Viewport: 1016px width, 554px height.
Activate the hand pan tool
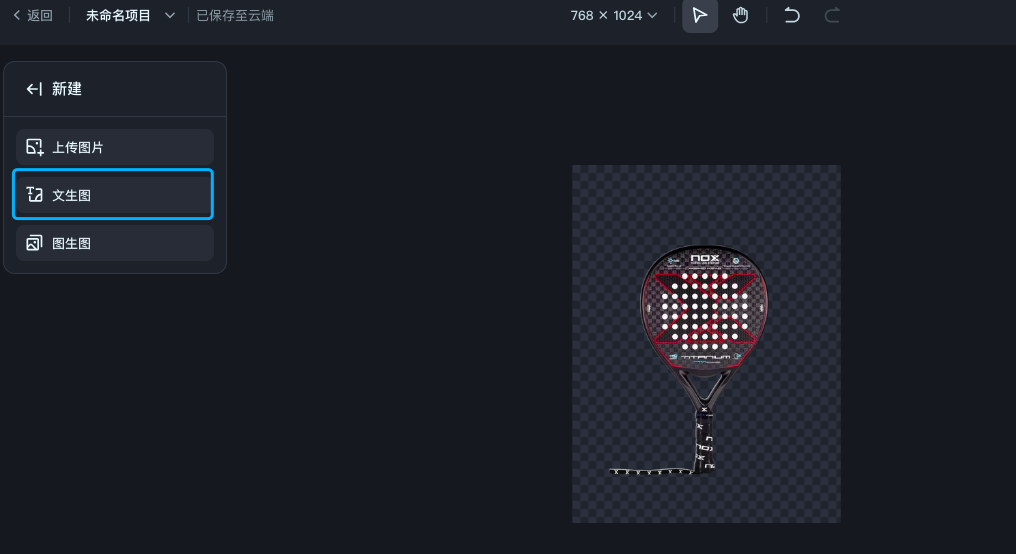(x=741, y=16)
